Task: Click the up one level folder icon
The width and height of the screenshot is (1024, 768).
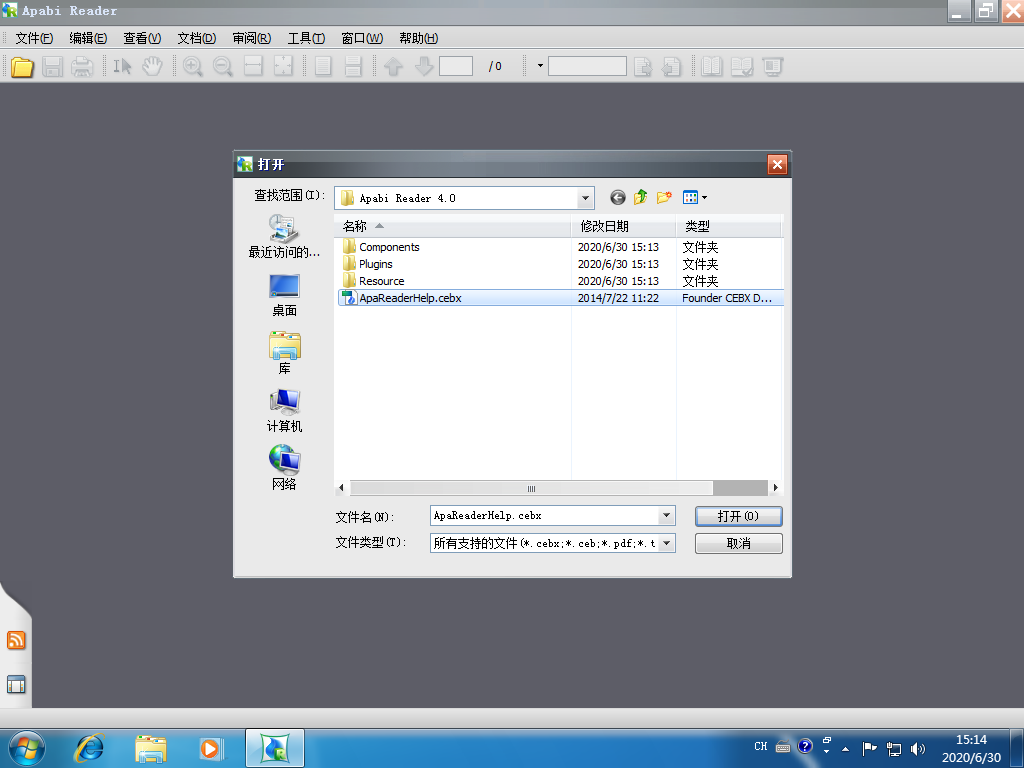Action: 641,197
